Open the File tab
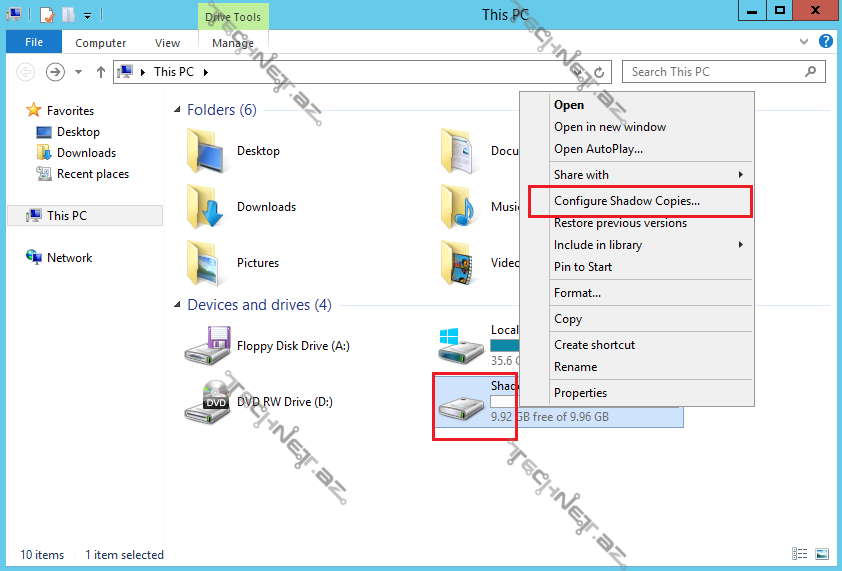The width and height of the screenshot is (842, 571). coord(34,43)
